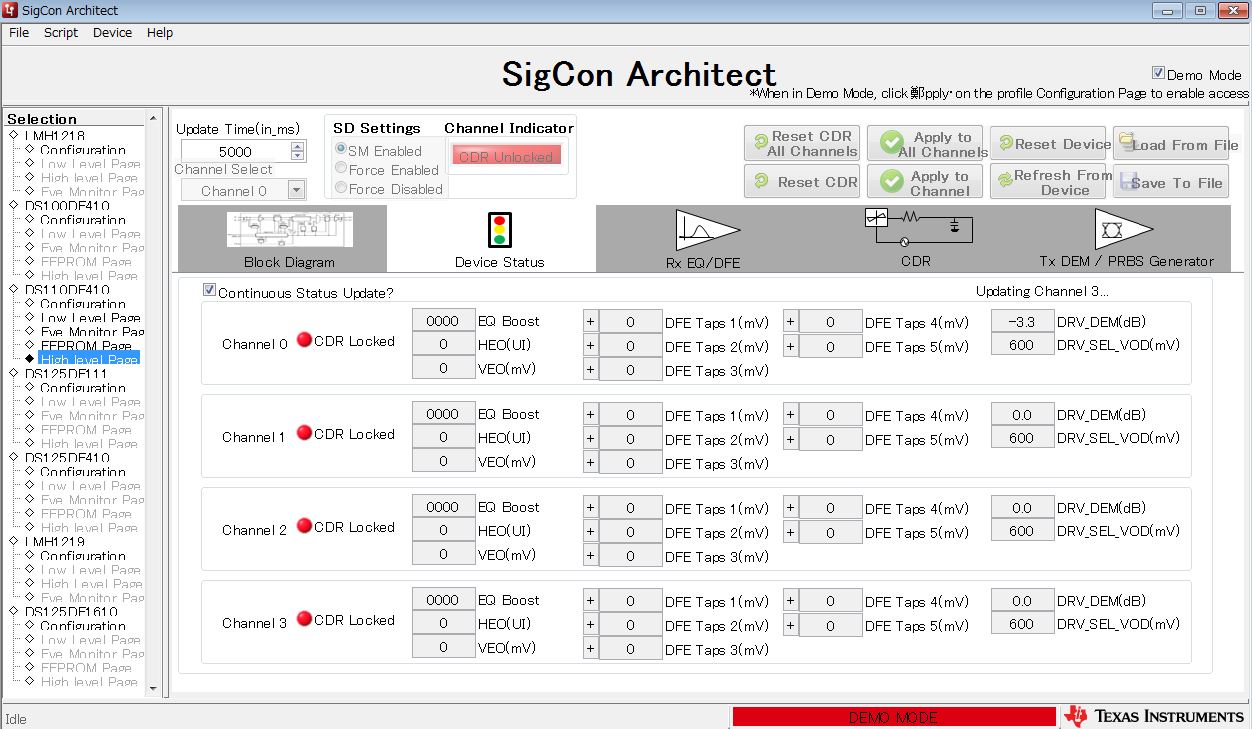Click the Texas Instruments logo
1252x729 pixels.
pos(1154,716)
